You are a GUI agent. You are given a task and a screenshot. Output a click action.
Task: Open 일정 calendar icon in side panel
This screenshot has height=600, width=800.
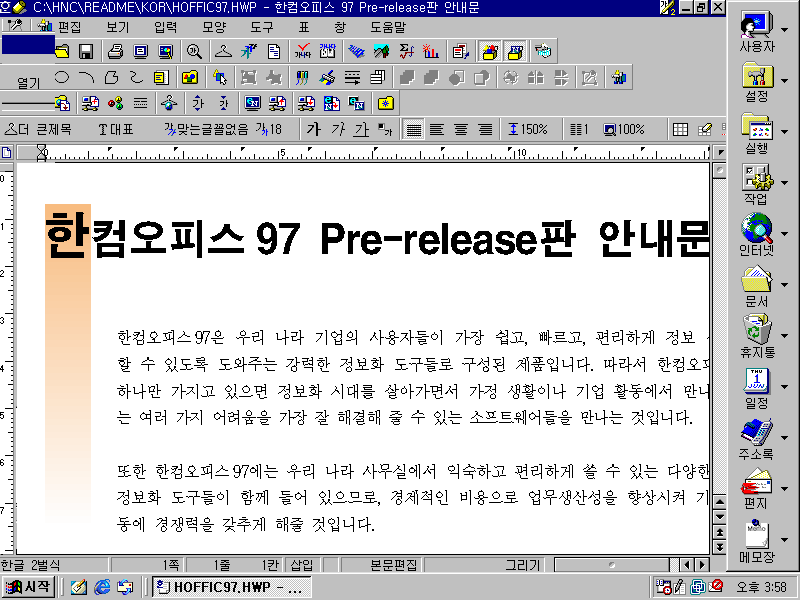click(x=757, y=388)
